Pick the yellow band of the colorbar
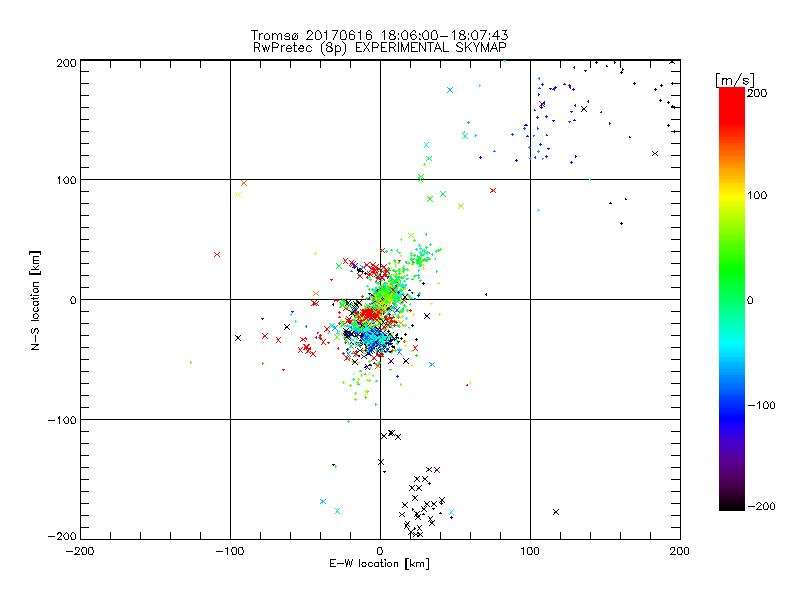 click(x=732, y=196)
